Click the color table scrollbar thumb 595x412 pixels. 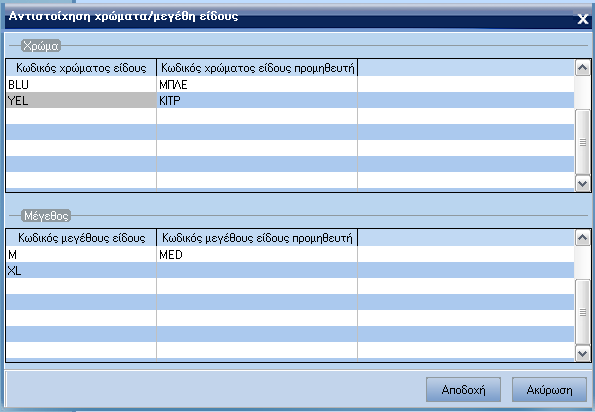[x=582, y=142]
